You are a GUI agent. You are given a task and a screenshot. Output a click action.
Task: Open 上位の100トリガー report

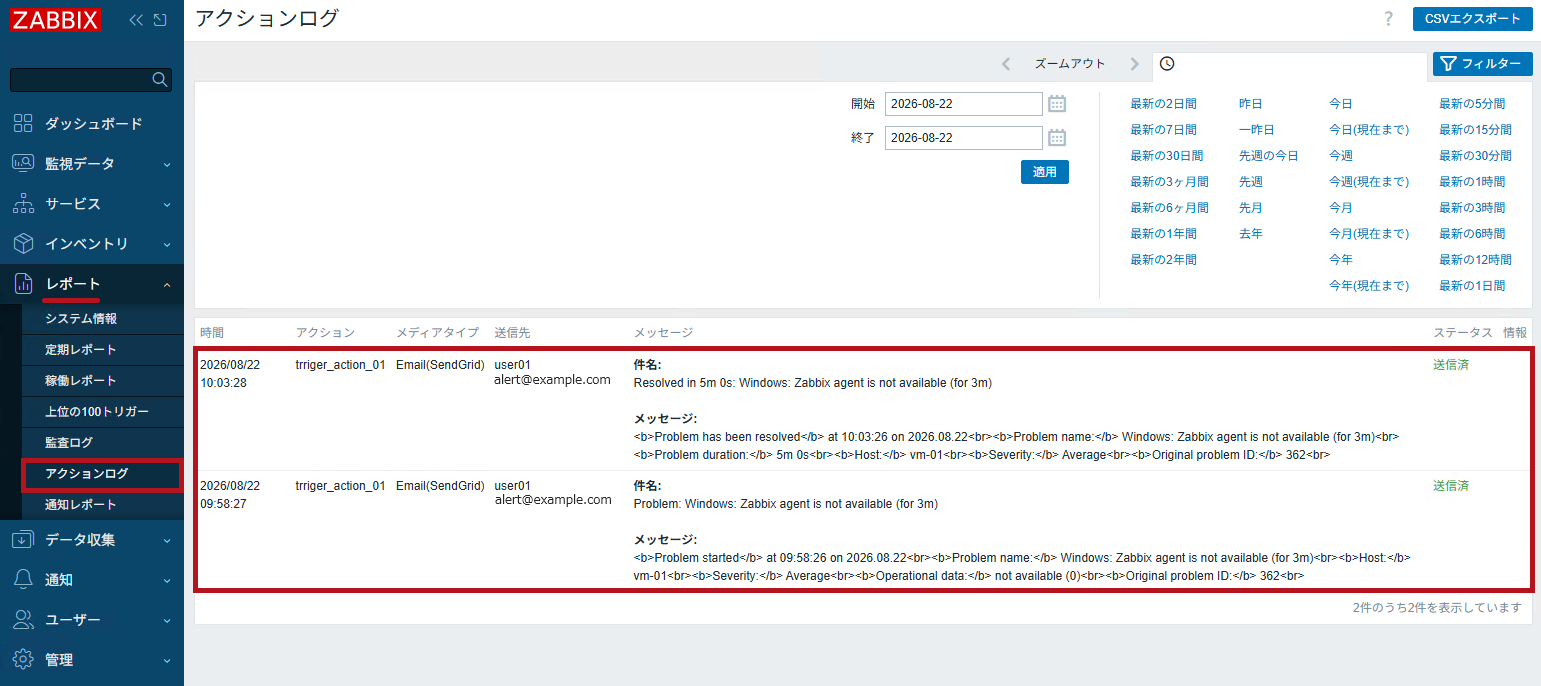(x=97, y=411)
